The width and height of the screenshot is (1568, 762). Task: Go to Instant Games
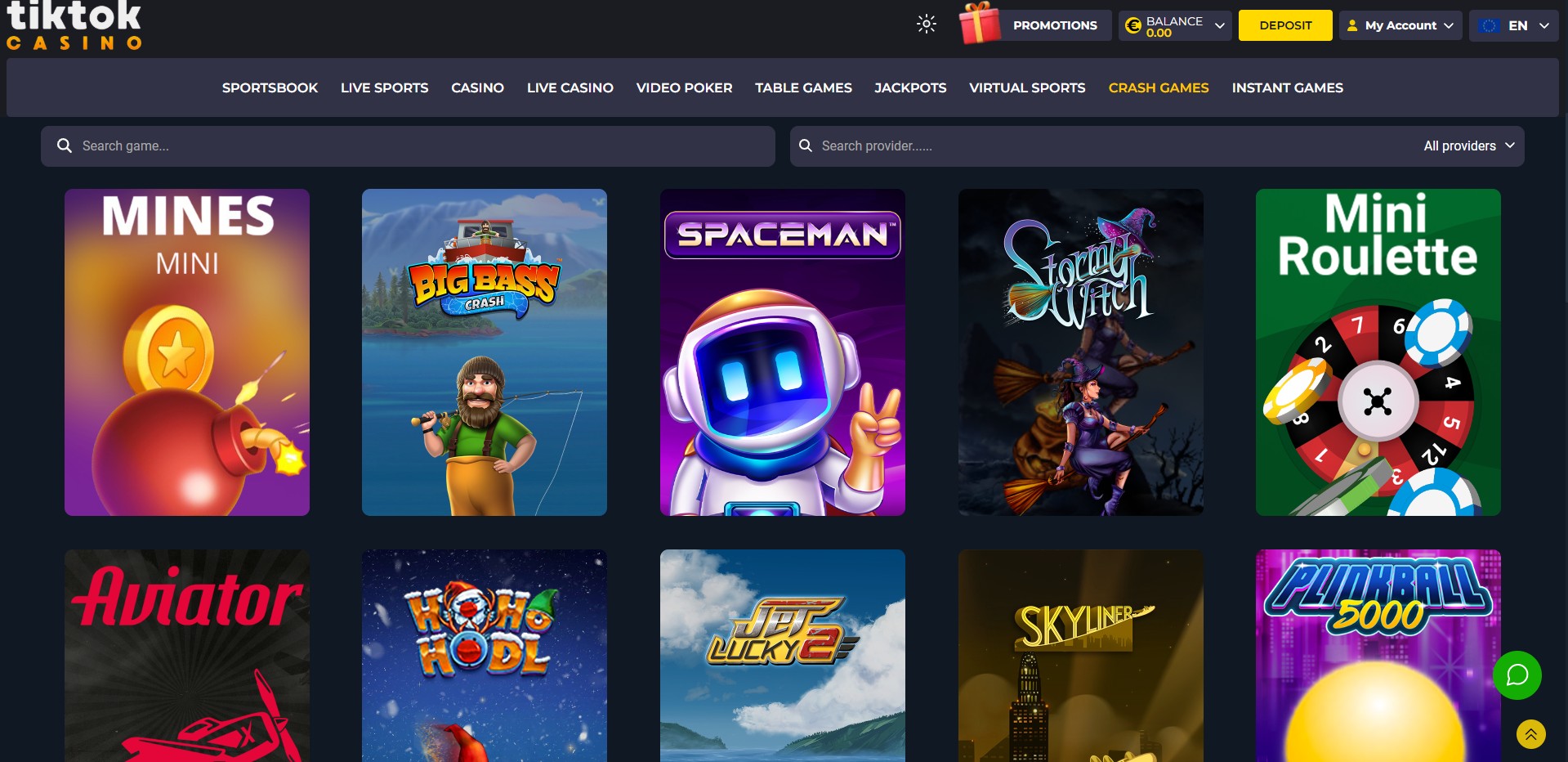1287,87
